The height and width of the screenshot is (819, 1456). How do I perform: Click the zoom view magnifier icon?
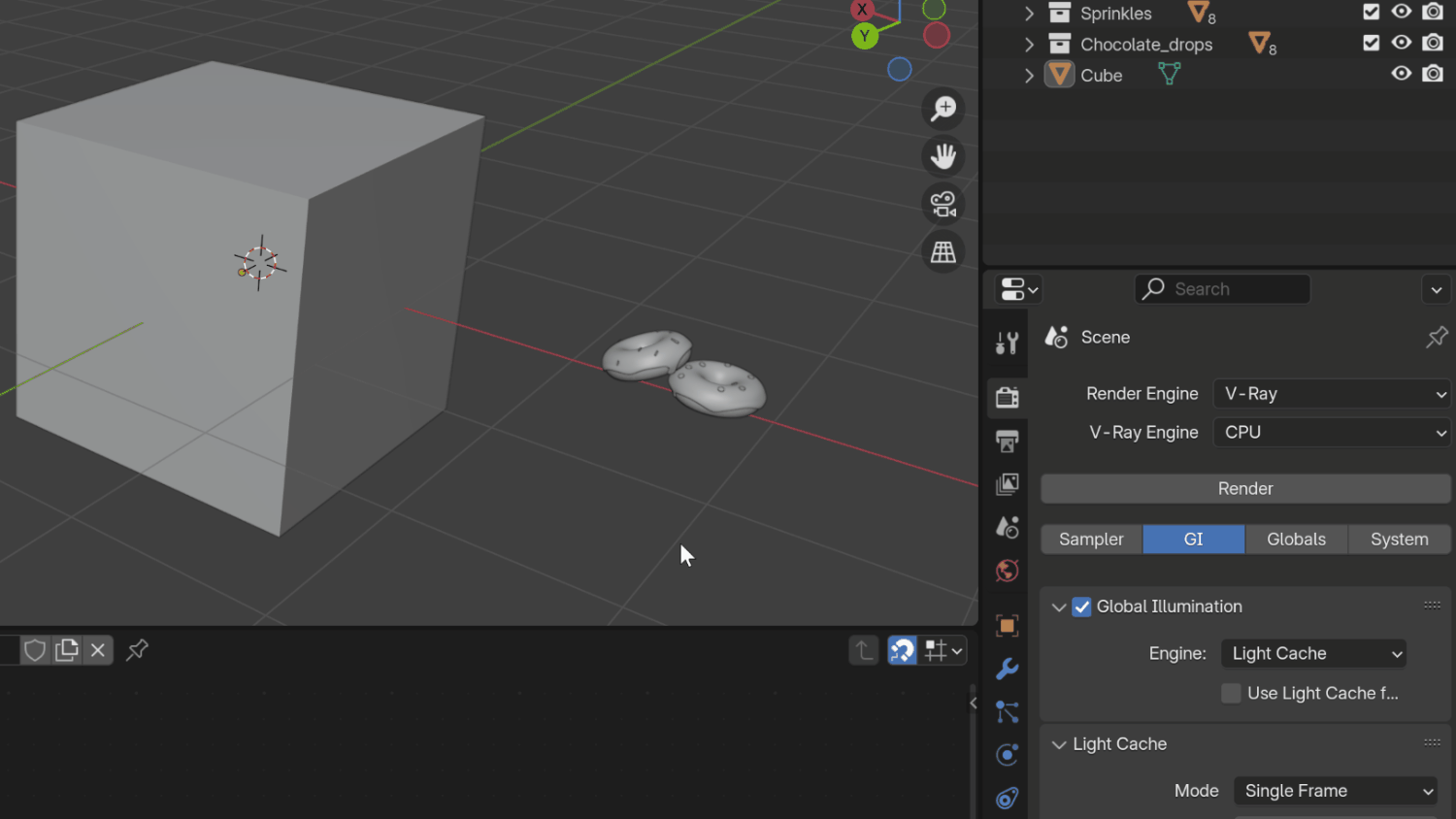click(x=943, y=109)
